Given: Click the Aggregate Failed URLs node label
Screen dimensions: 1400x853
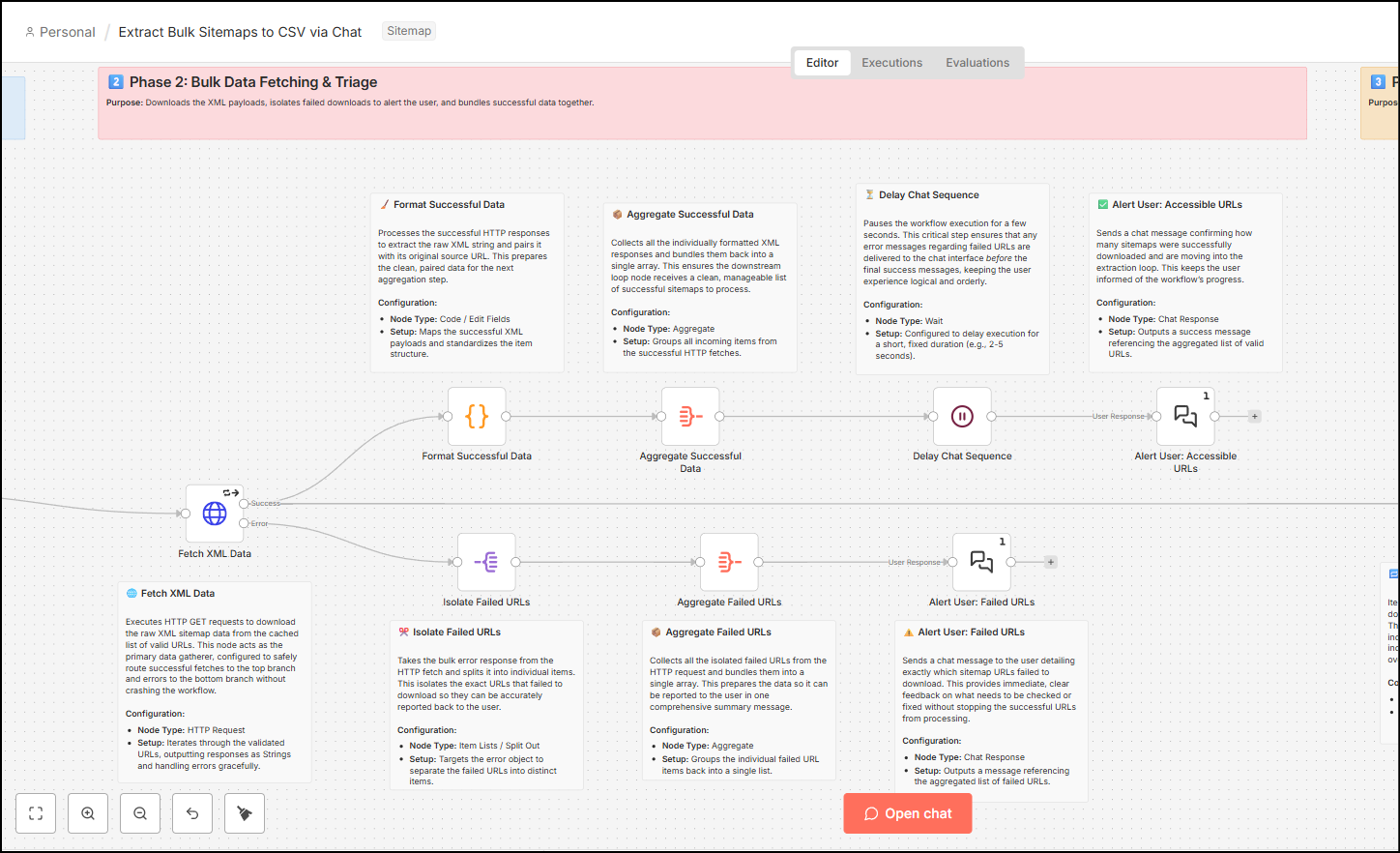Looking at the screenshot, I should point(729,603).
